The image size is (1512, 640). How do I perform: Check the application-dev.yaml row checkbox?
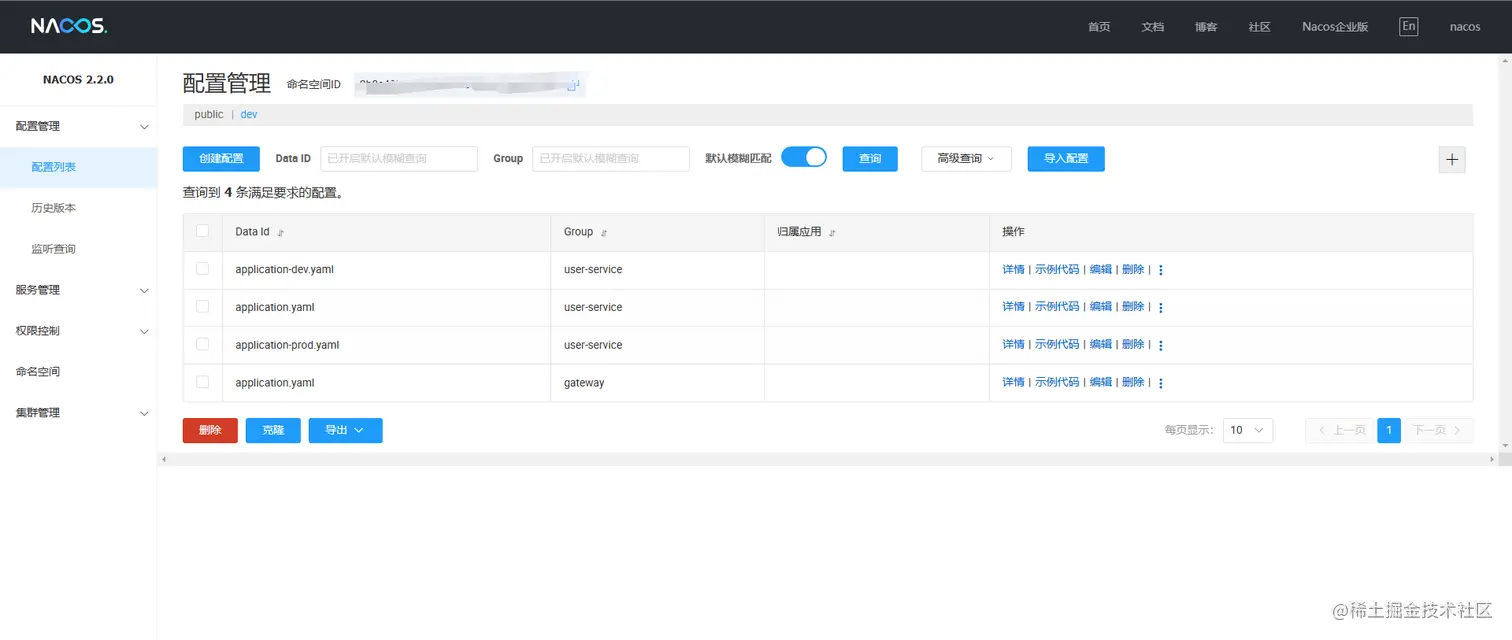[x=203, y=269]
